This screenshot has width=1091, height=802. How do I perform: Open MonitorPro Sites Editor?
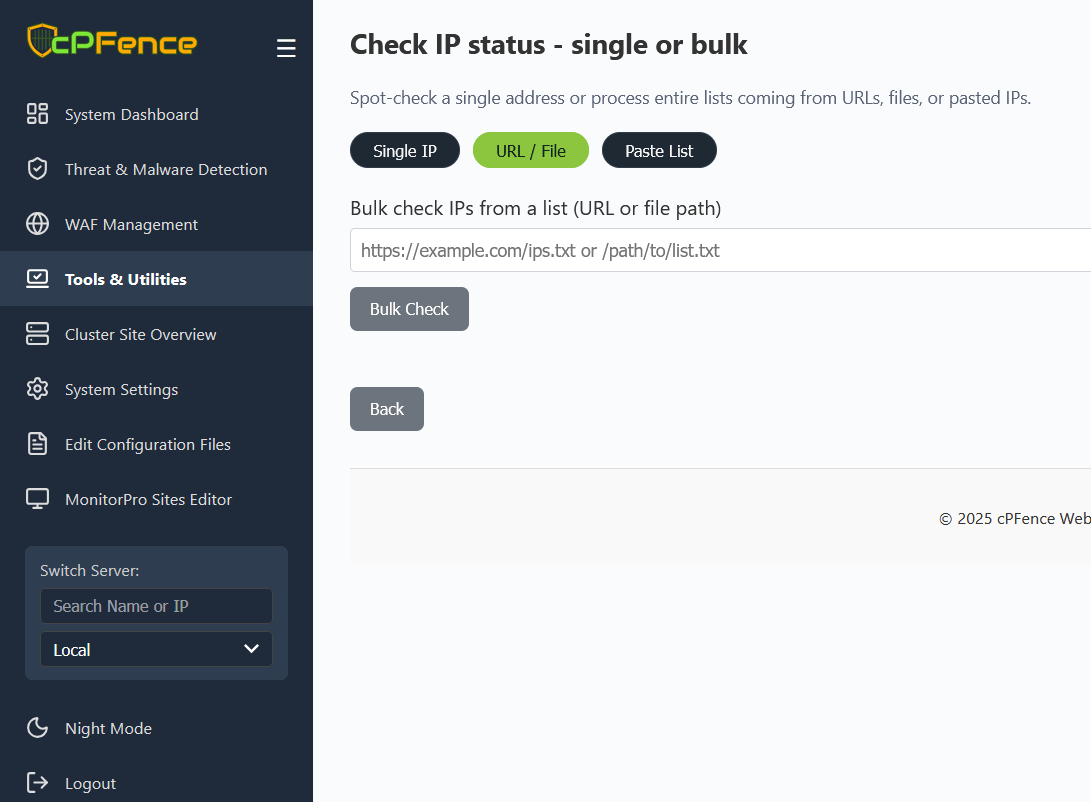tap(157, 499)
